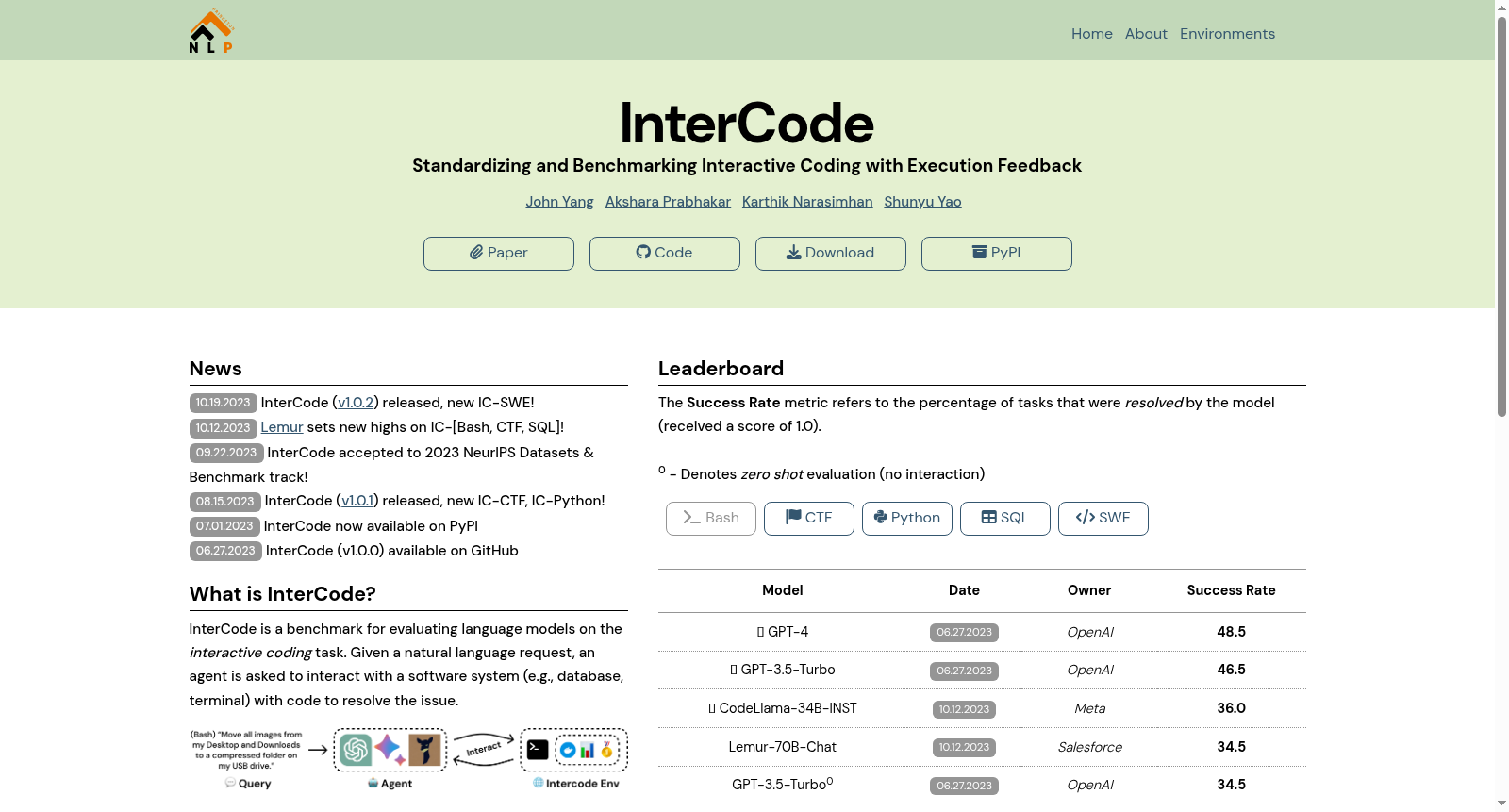Click the InterCode main title
Image resolution: width=1509 pixels, height=812 pixels.
747,124
